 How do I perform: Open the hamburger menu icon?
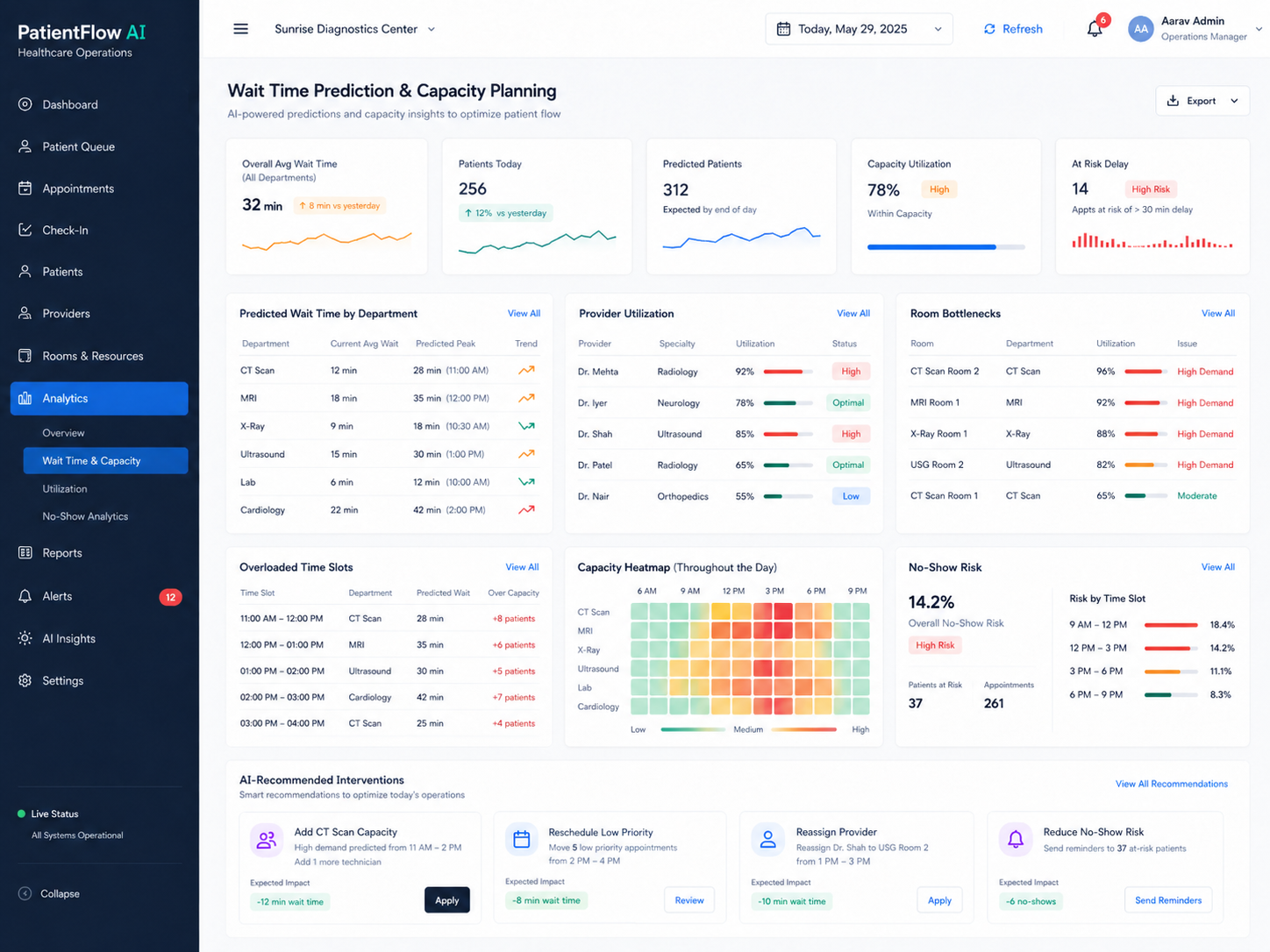(x=240, y=29)
